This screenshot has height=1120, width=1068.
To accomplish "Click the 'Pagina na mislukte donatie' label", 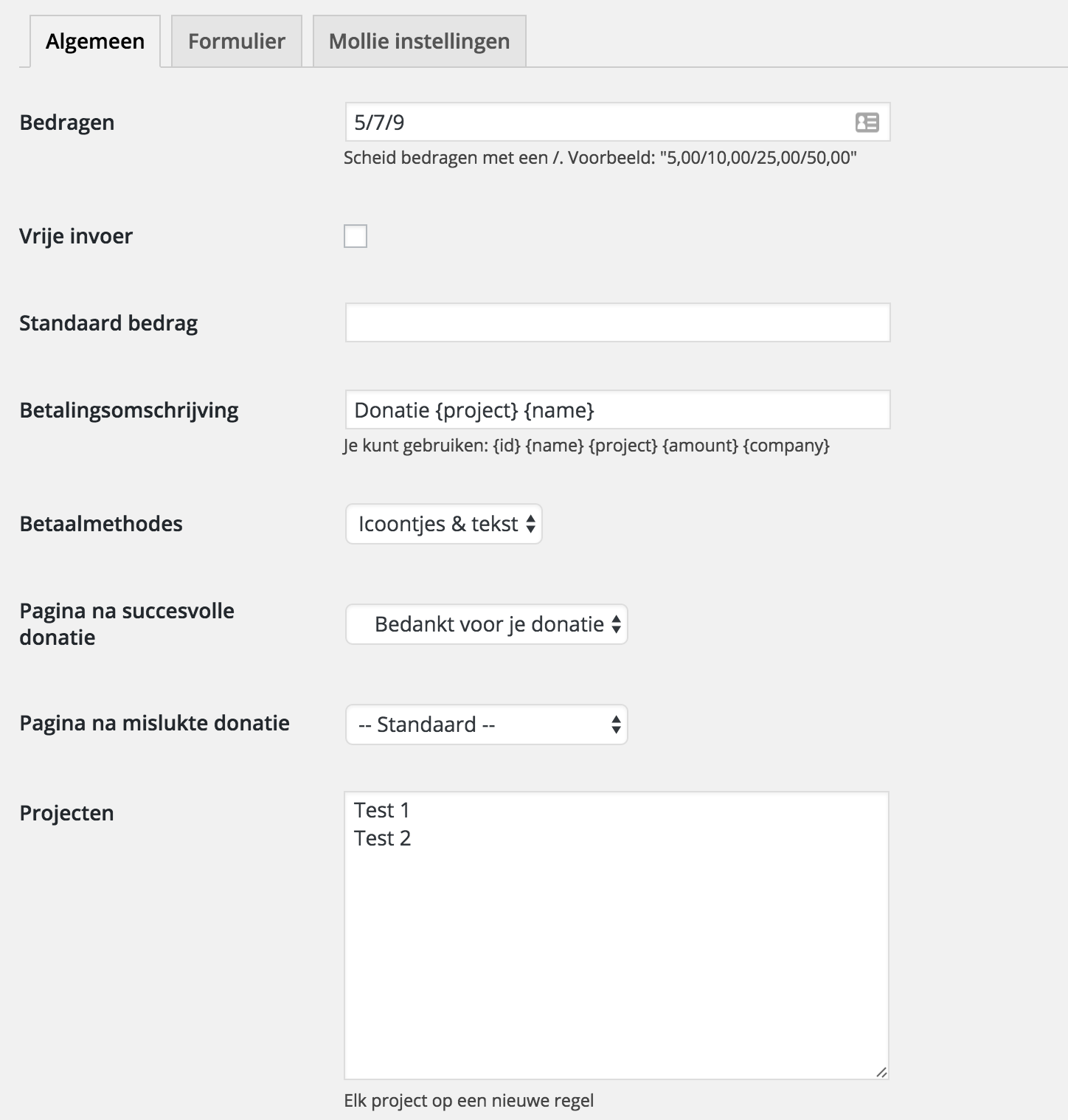I will coord(154,723).
